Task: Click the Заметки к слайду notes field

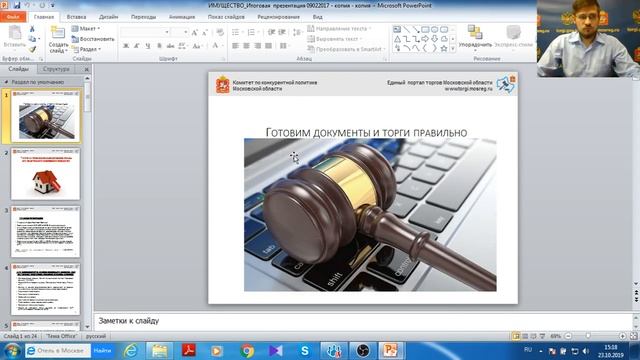Action: 363,321
